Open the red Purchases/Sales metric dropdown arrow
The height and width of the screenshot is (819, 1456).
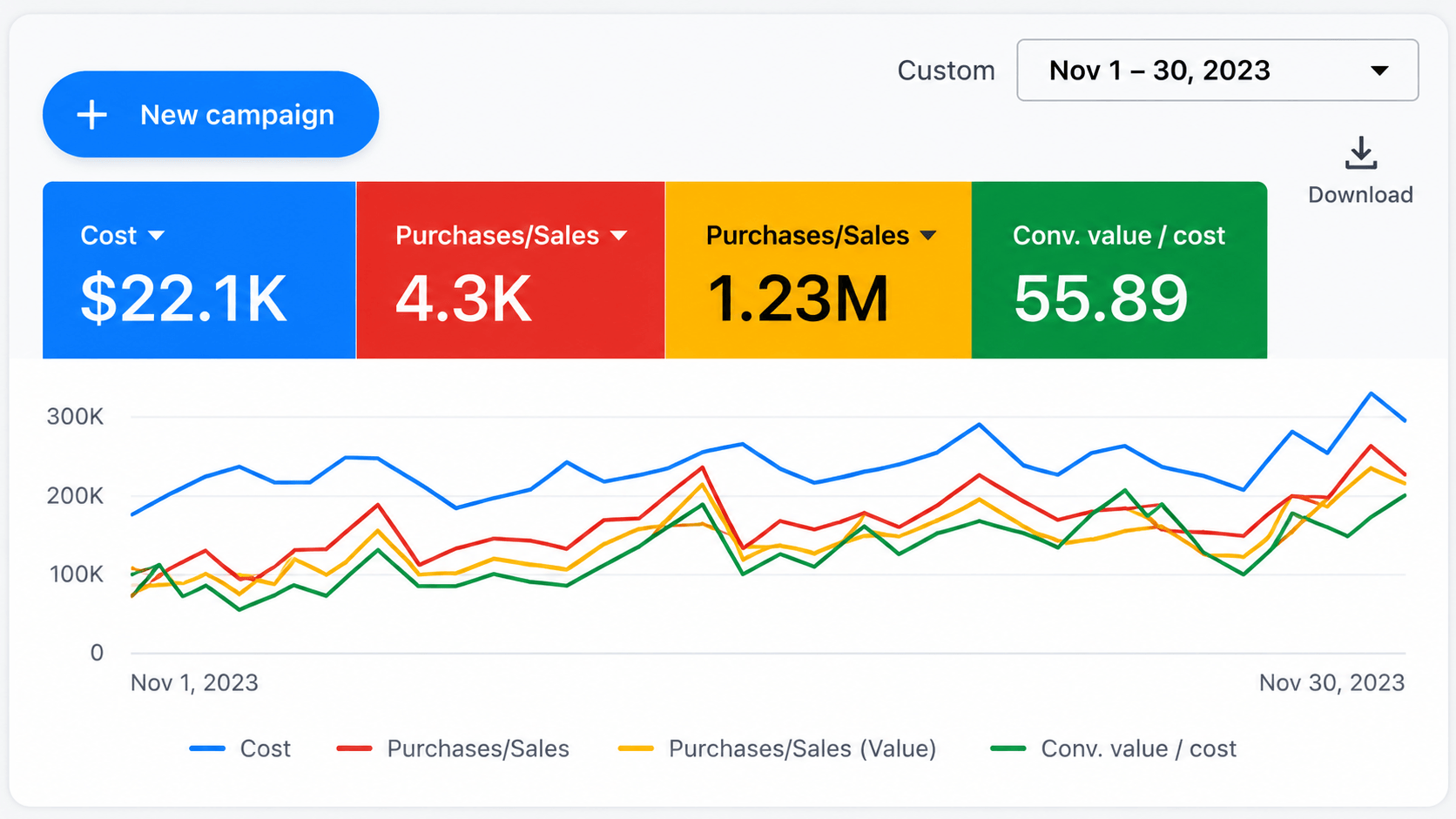coord(619,235)
